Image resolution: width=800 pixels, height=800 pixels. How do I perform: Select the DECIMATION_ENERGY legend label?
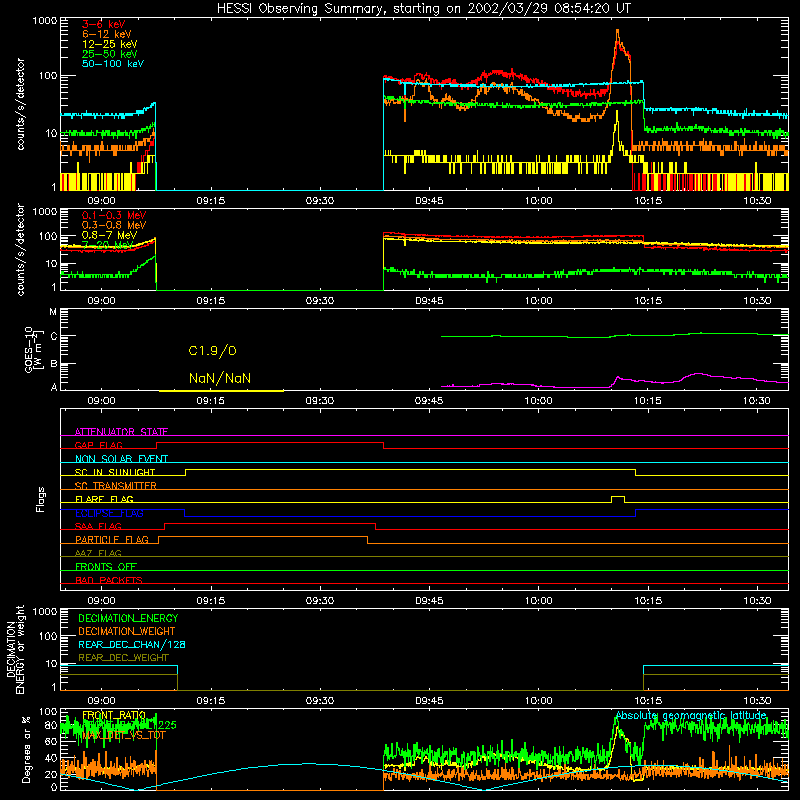click(x=128, y=618)
